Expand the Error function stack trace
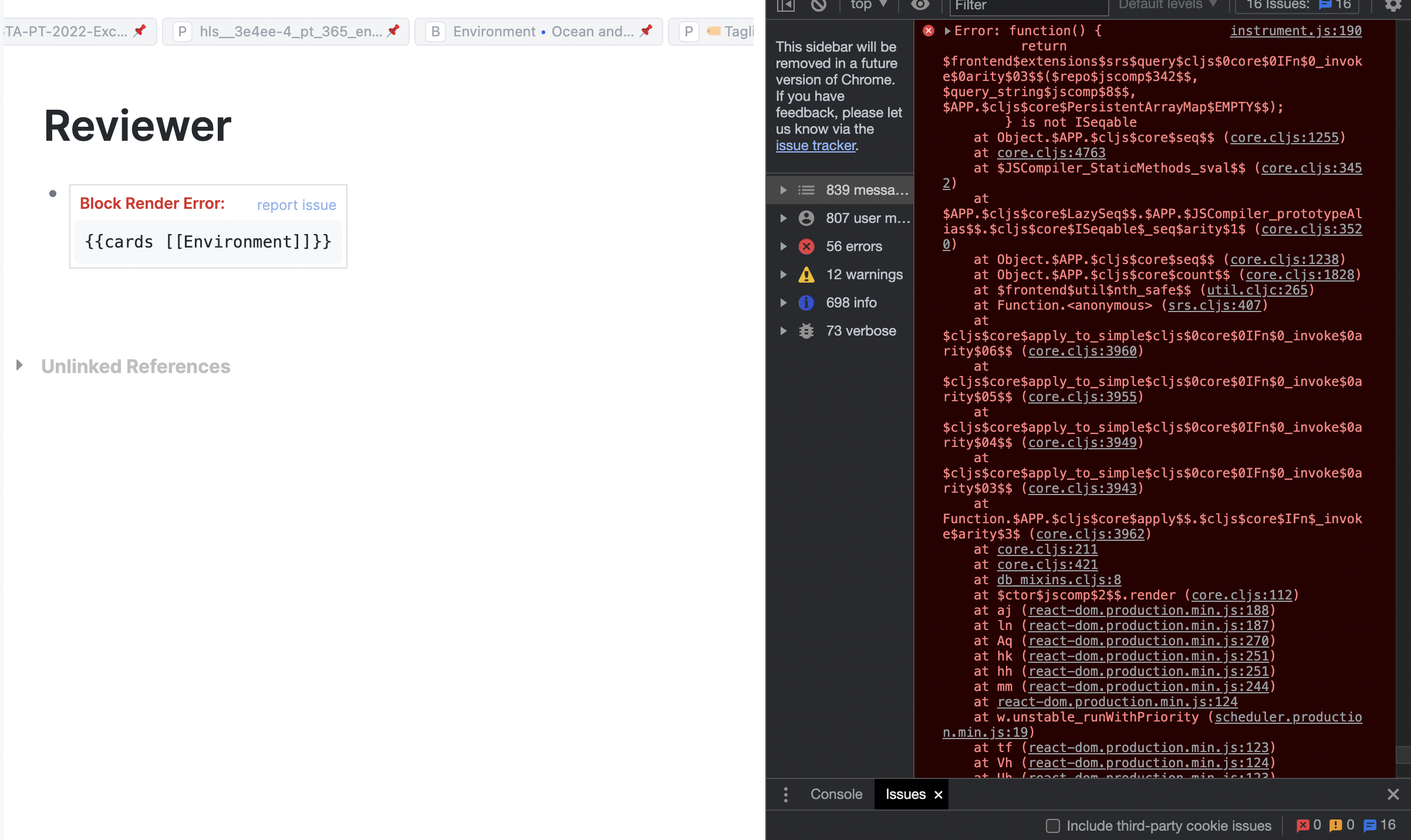Image resolution: width=1411 pixels, height=840 pixels. point(947,31)
